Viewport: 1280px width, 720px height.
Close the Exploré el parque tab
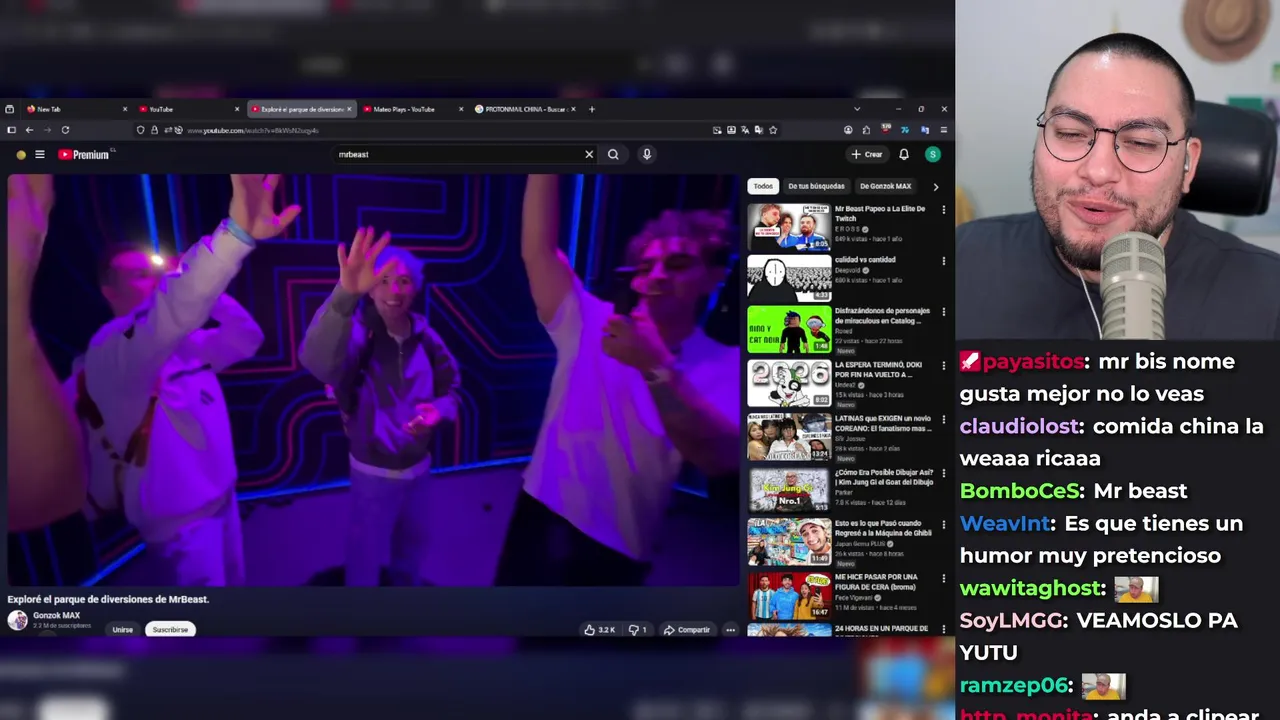click(x=349, y=109)
